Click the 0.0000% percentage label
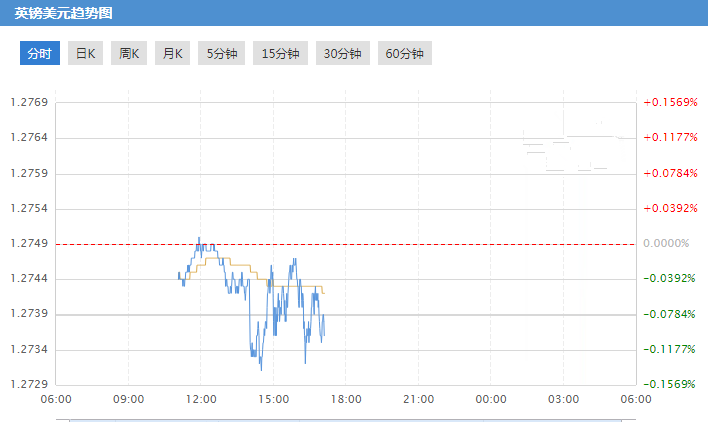The width and height of the screenshot is (708, 422). pos(667,243)
